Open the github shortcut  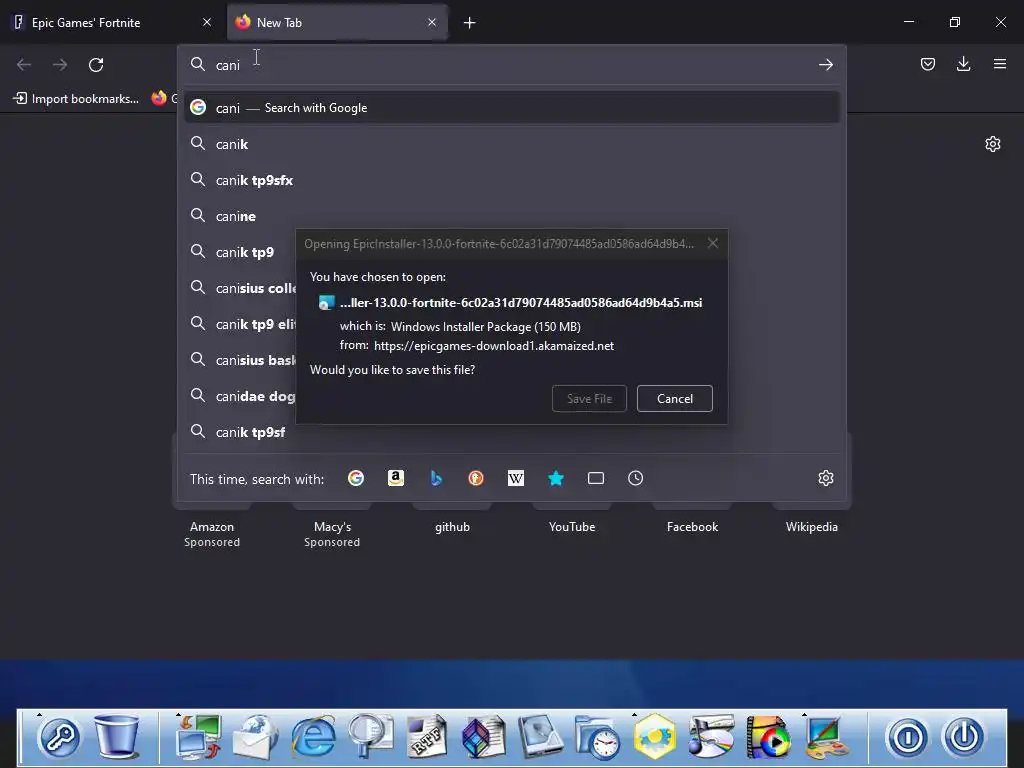pos(452,527)
